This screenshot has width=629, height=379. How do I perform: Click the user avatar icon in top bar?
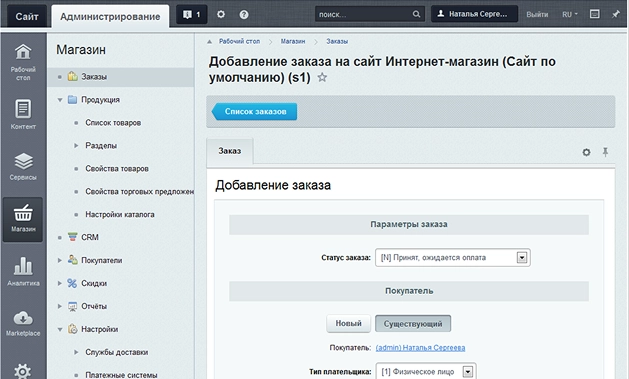(441, 14)
